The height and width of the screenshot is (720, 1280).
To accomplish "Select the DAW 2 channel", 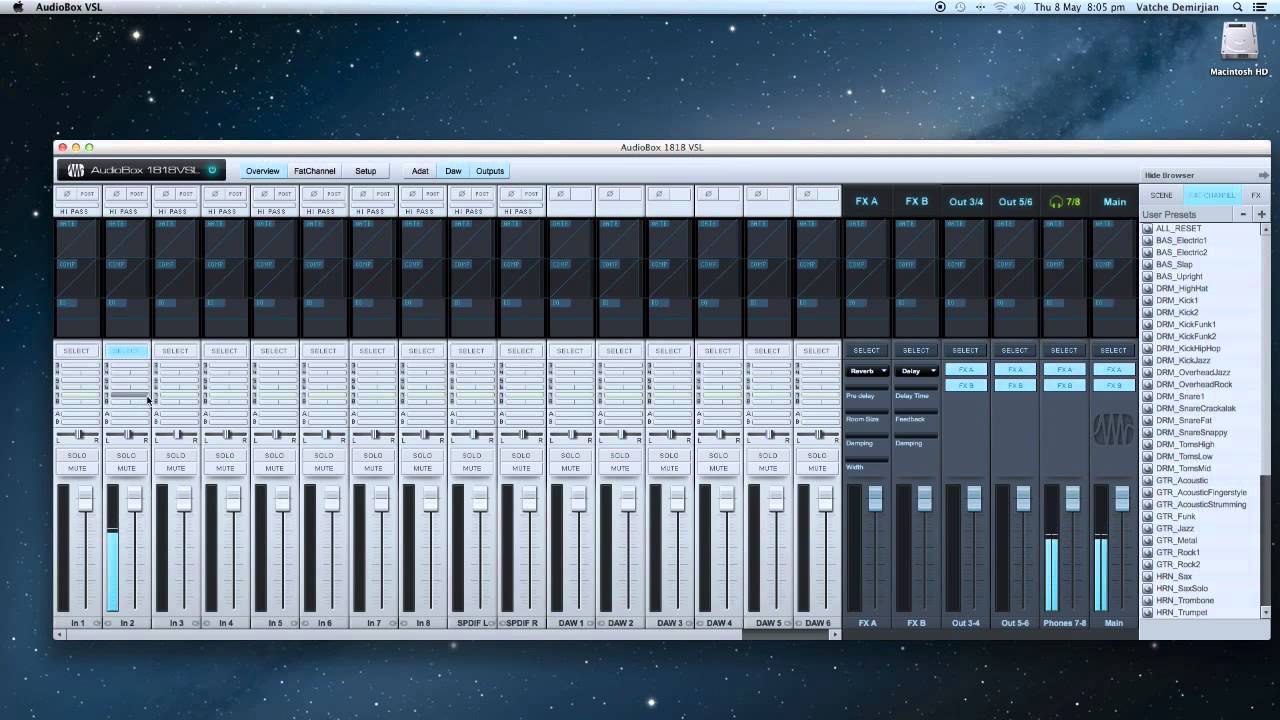I will click(x=619, y=351).
